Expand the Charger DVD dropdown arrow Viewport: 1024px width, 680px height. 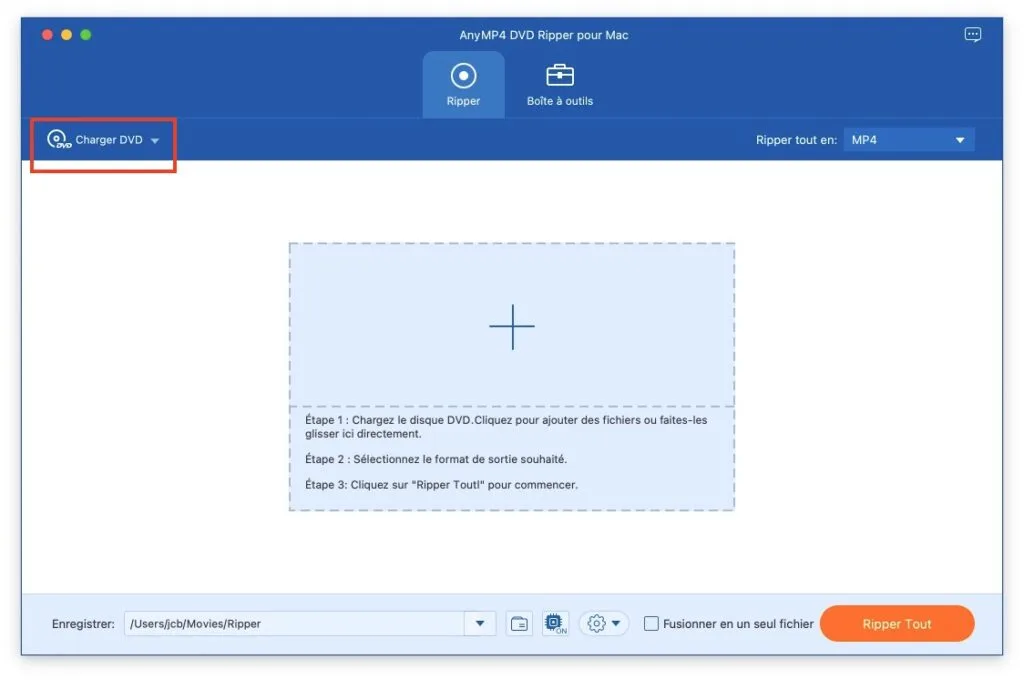pos(155,141)
